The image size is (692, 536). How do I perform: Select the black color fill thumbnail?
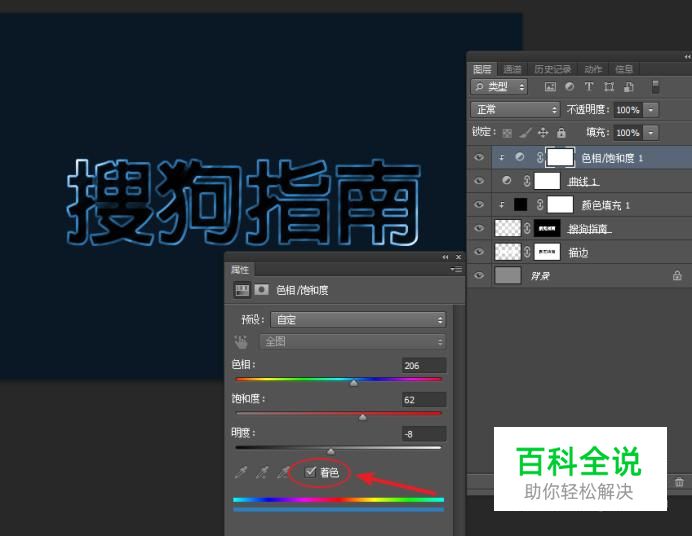pyautogui.click(x=520, y=205)
